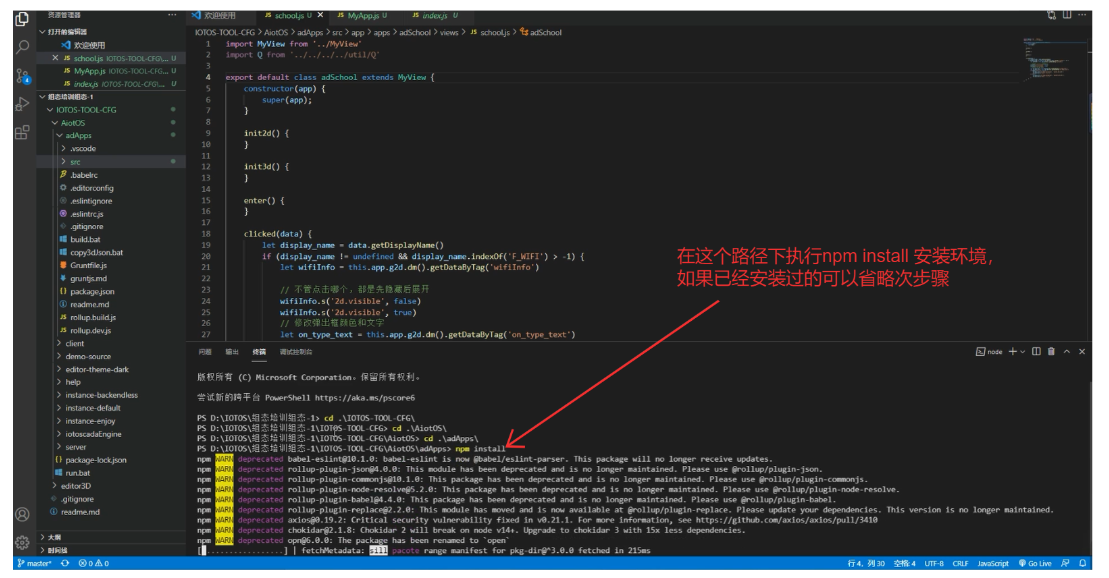1109x578 pixels.
Task: Open the Run and Debug view
Action: (22, 104)
